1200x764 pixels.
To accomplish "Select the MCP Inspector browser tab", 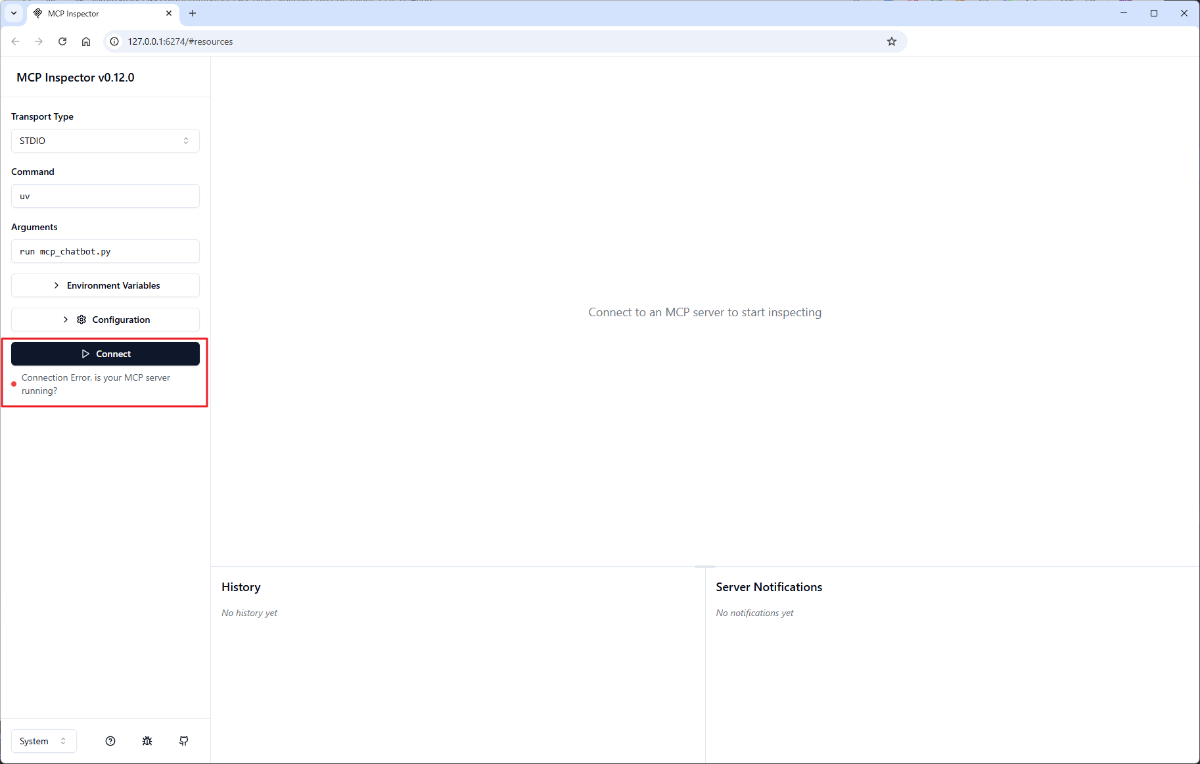I will [x=103, y=13].
